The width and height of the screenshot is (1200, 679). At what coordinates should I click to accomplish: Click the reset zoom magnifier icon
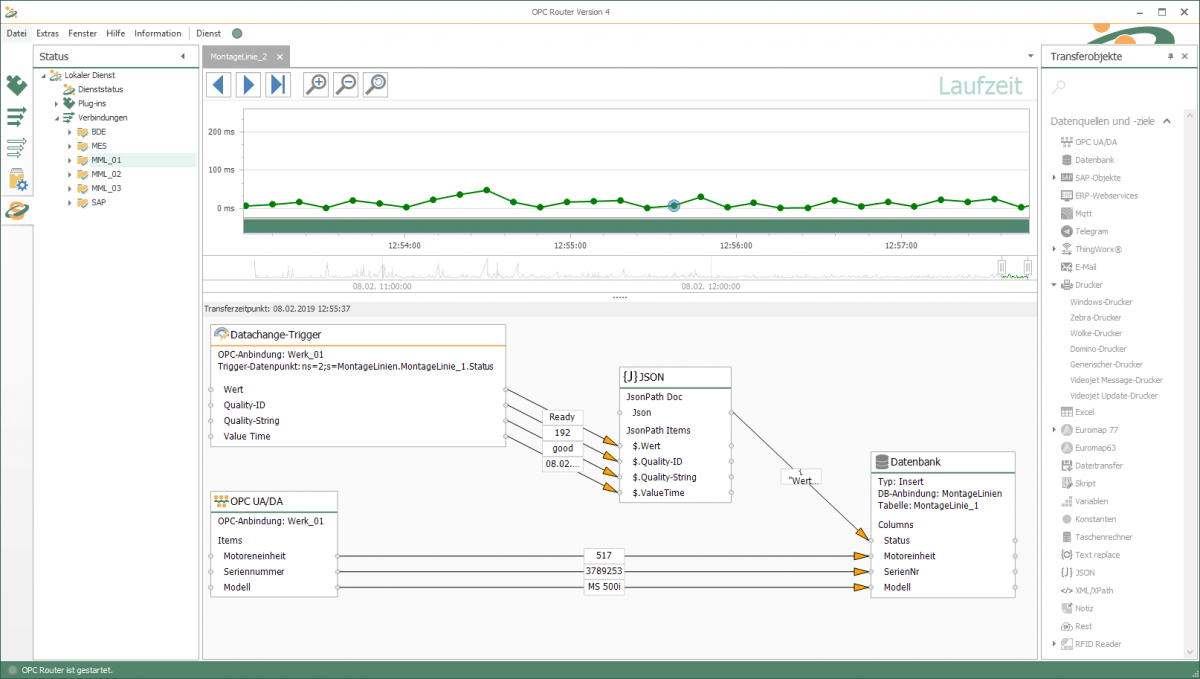click(x=375, y=85)
